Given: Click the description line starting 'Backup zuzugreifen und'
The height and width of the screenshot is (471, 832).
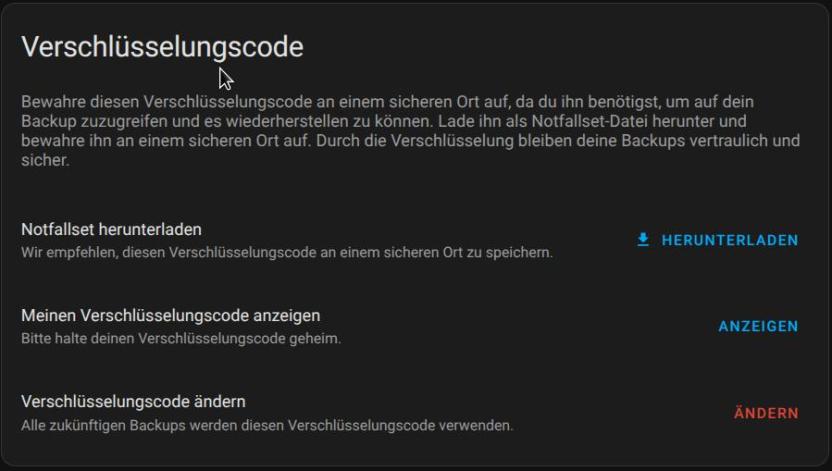Looking at the screenshot, I should point(384,121).
